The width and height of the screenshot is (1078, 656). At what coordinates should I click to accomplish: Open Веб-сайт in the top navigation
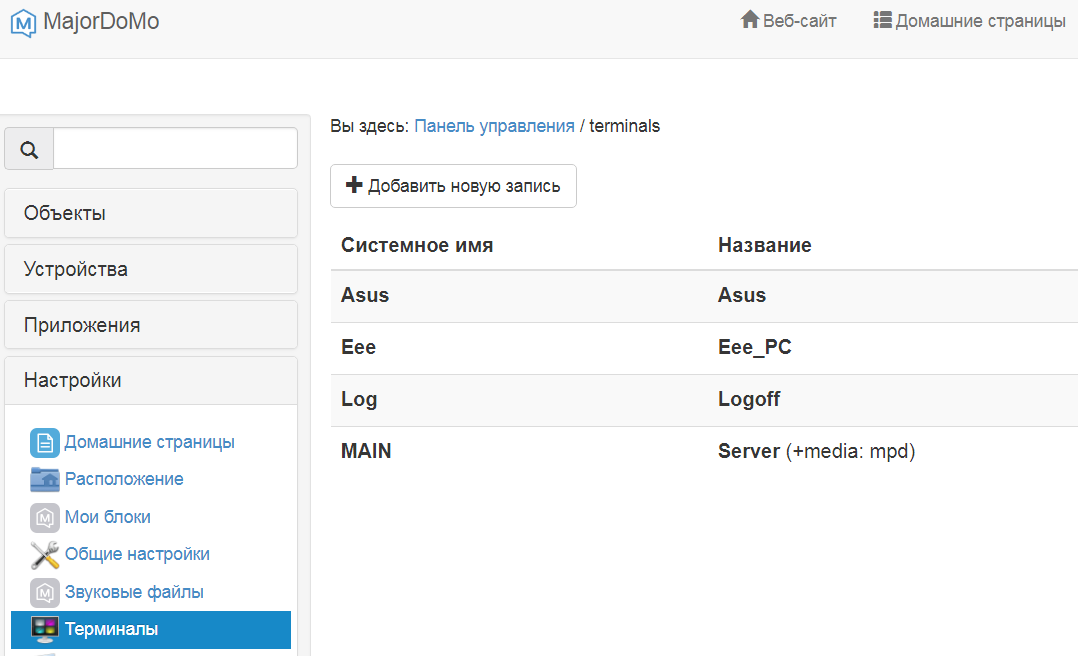click(788, 21)
